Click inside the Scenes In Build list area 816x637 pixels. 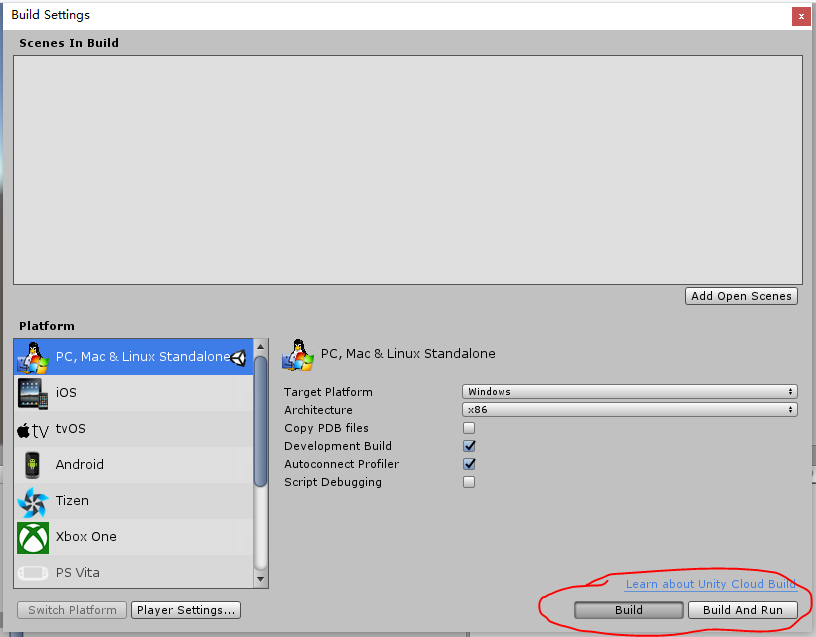pos(407,170)
